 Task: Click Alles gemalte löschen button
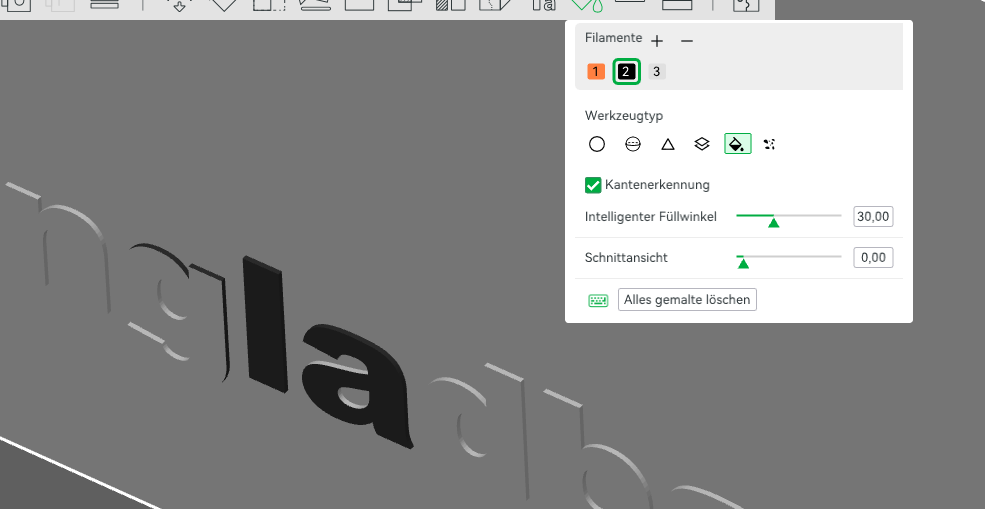[687, 300]
